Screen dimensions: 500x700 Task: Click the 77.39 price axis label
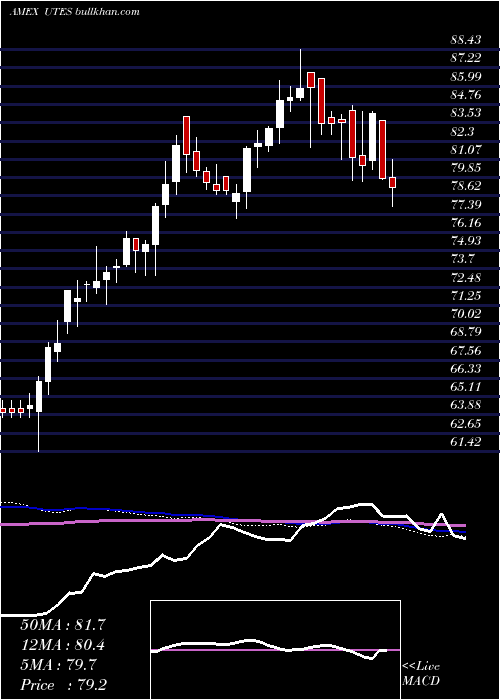[x=466, y=204]
